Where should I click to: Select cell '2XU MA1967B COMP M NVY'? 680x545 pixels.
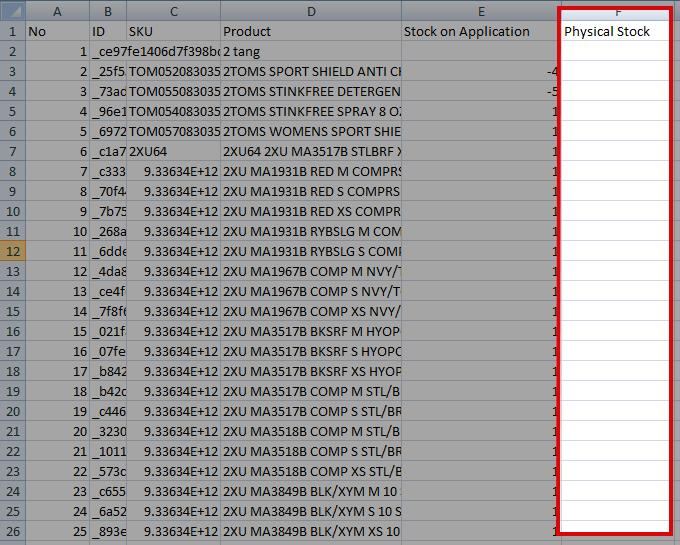coord(311,271)
